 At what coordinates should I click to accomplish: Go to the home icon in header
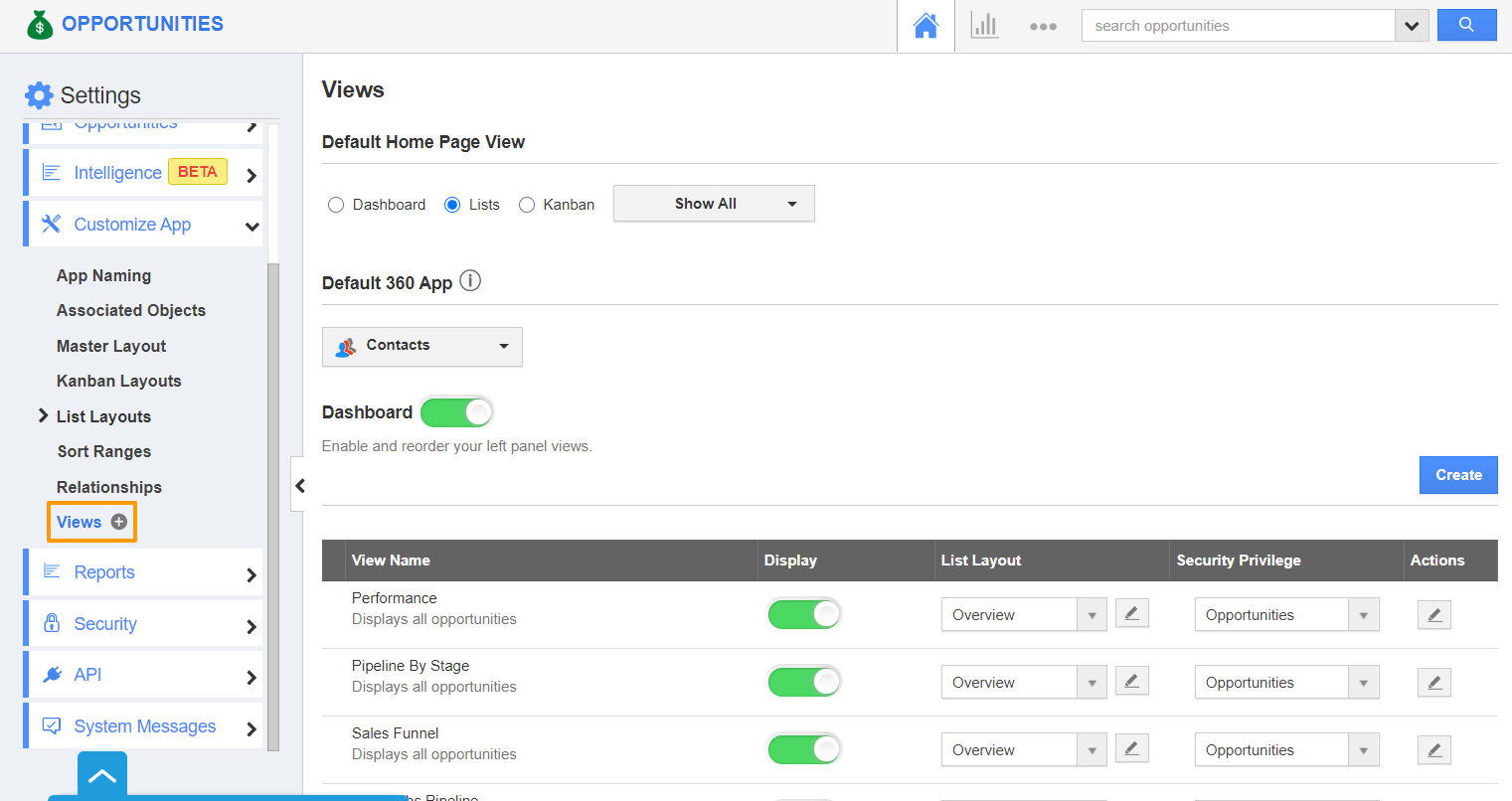click(x=925, y=26)
